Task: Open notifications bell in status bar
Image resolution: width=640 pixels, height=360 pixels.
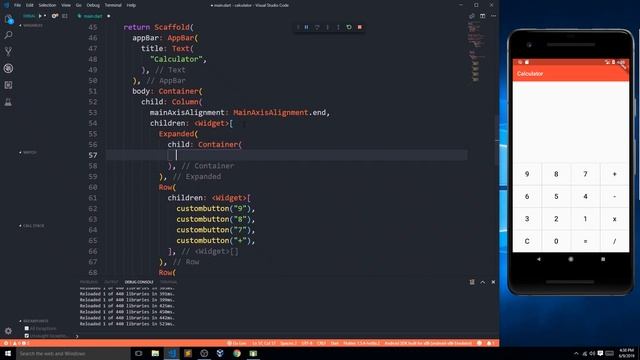Action: [490, 343]
